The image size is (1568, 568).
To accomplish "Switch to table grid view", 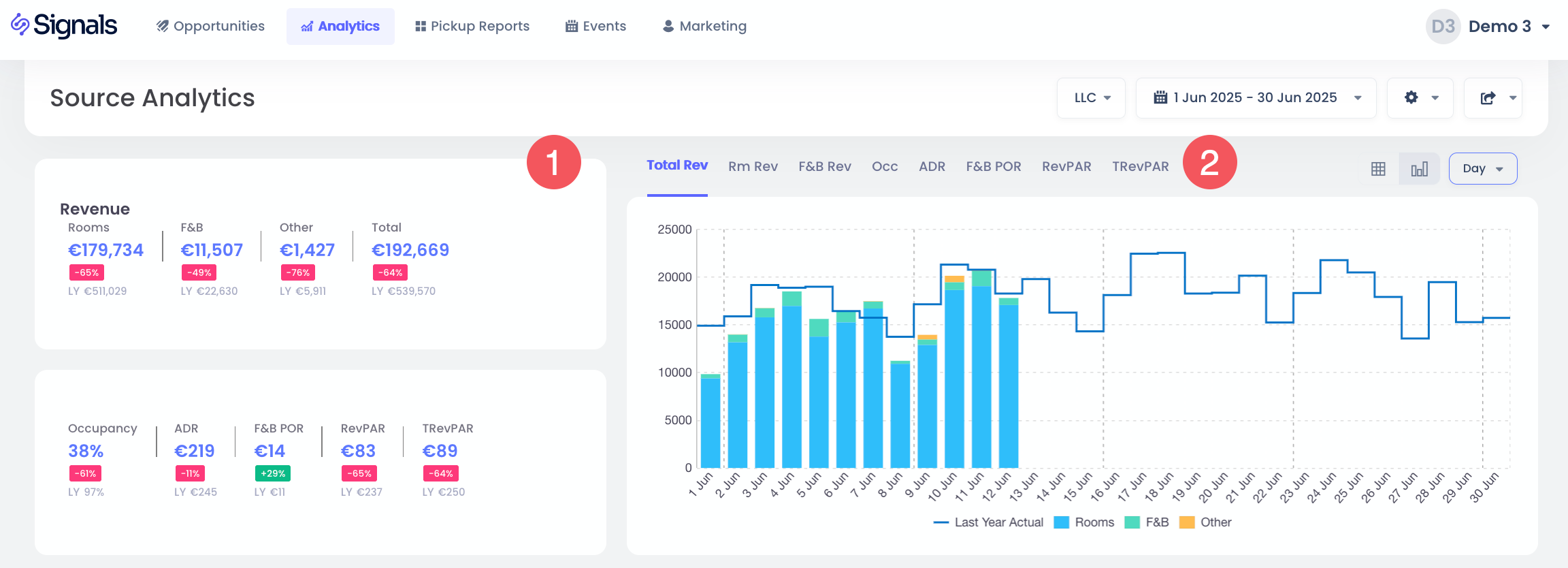I will (x=1378, y=169).
